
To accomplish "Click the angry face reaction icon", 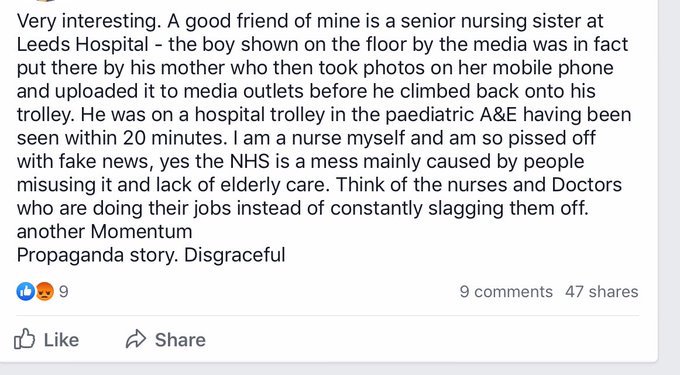I will tap(44, 292).
